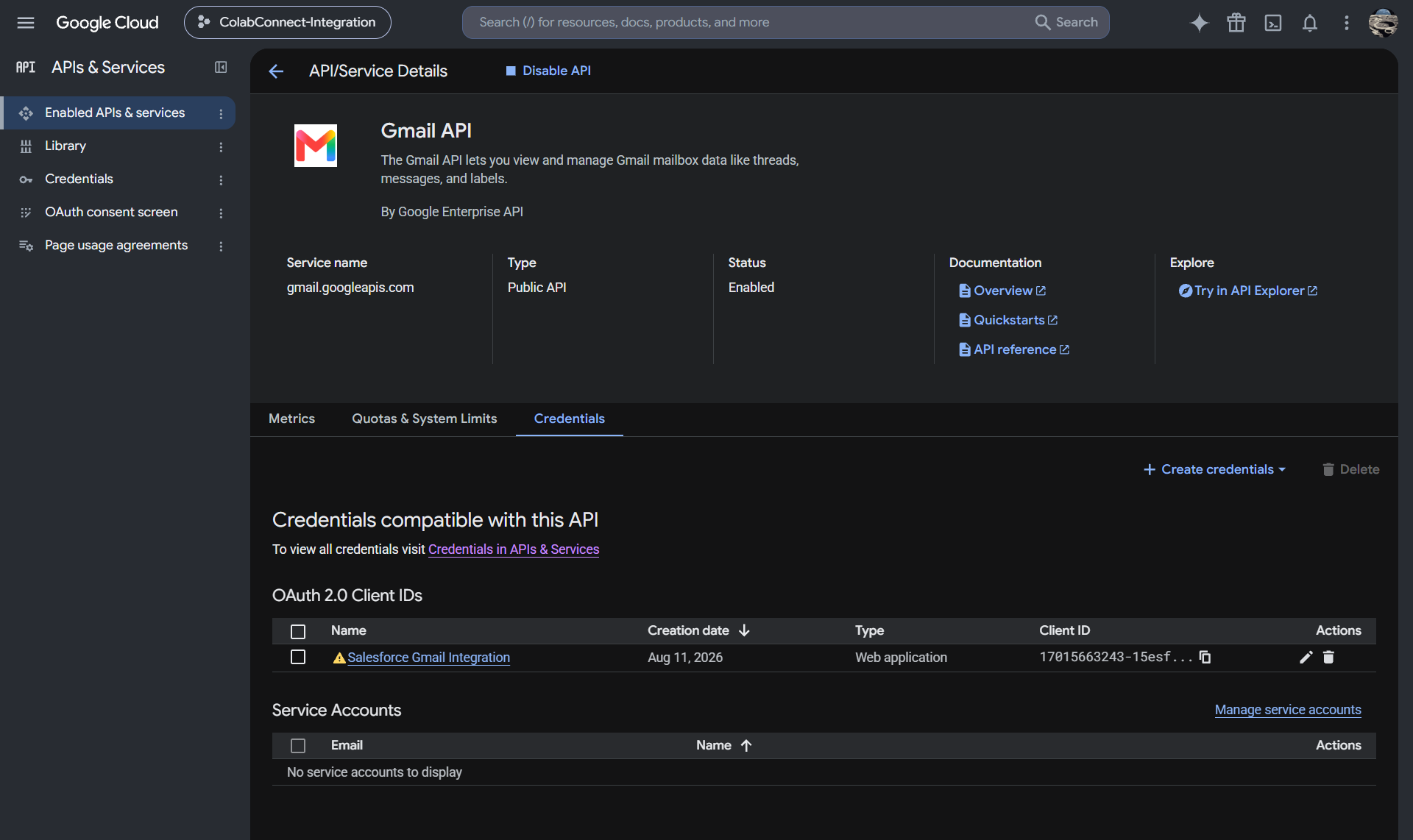Open the free trial gift icon
This screenshot has height=840, width=1413.
tap(1236, 23)
